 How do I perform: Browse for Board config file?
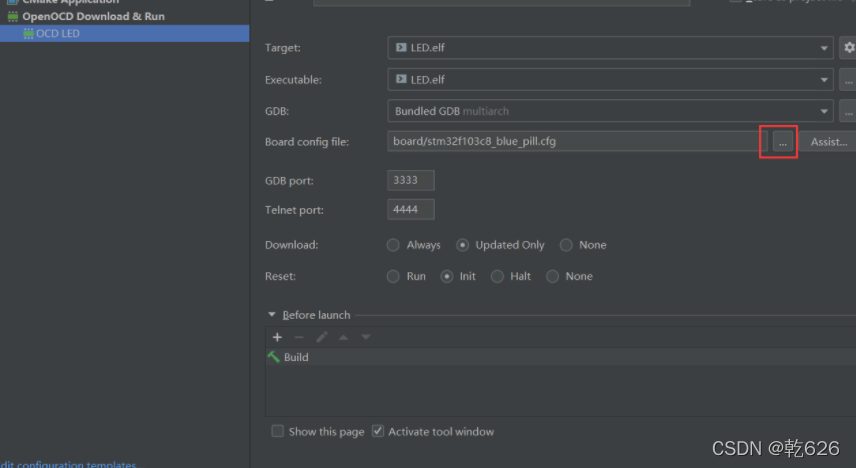click(782, 142)
